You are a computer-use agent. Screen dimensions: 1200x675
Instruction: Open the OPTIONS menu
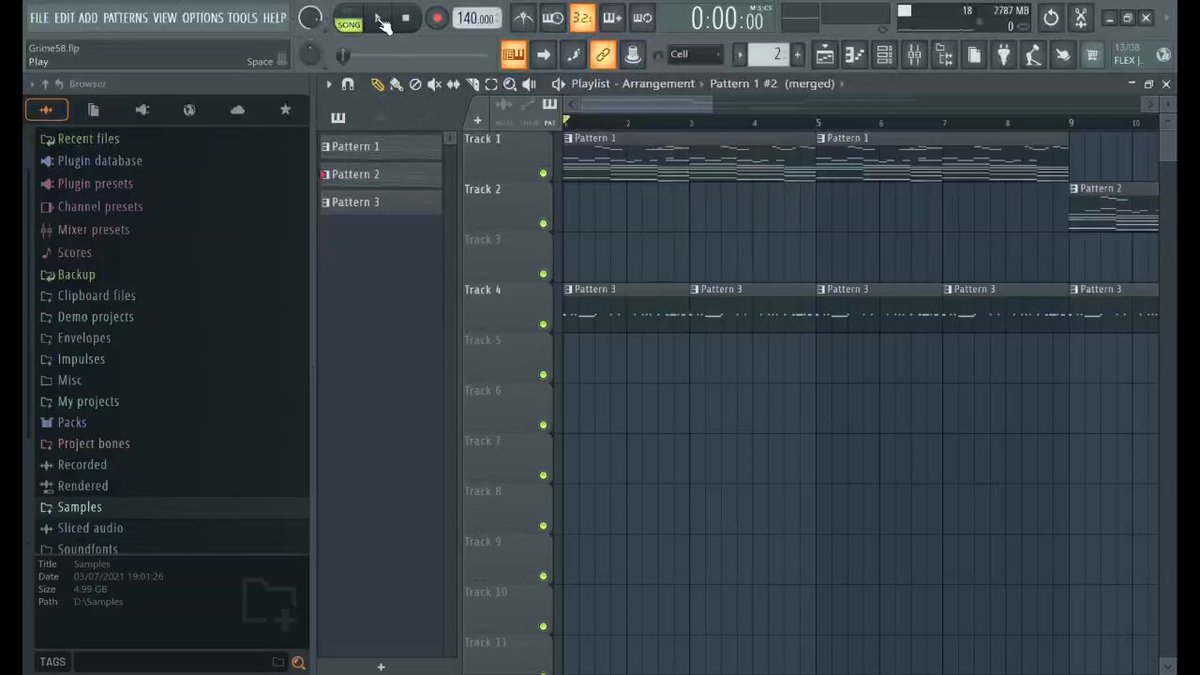pos(203,18)
